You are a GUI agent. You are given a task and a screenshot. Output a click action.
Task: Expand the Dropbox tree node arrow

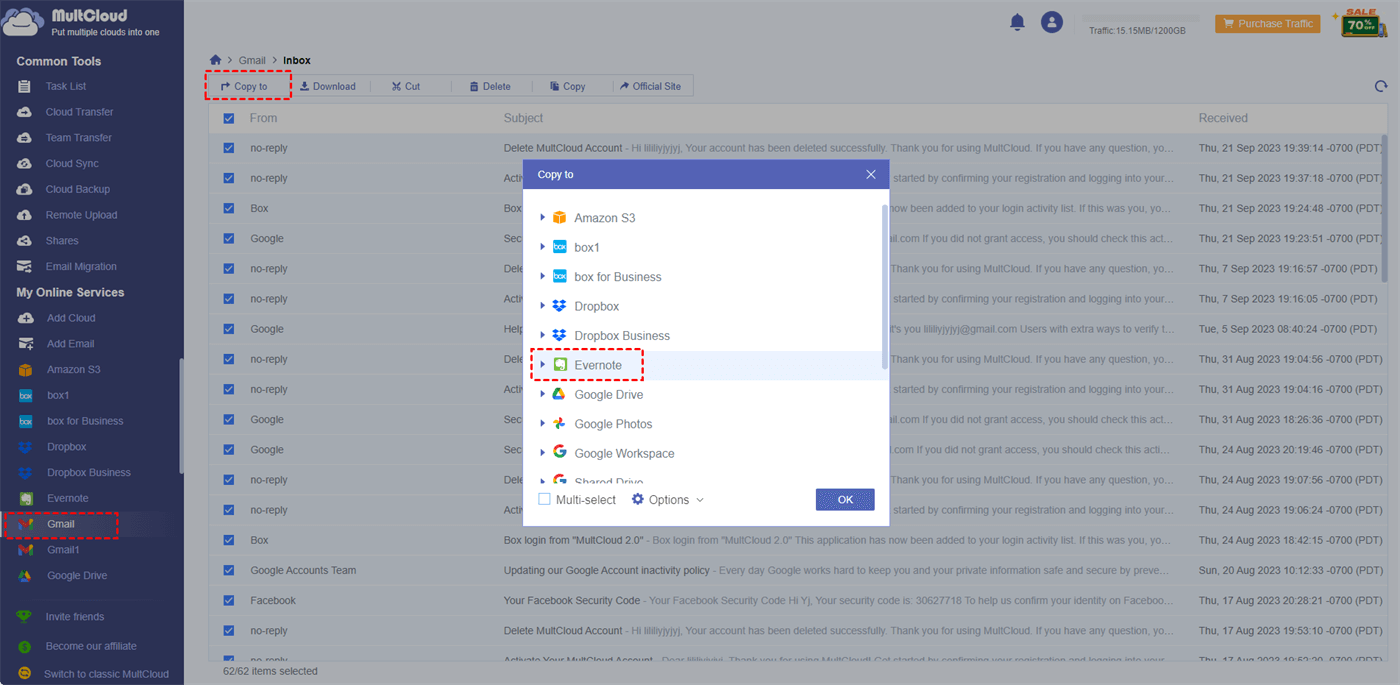tap(543, 305)
